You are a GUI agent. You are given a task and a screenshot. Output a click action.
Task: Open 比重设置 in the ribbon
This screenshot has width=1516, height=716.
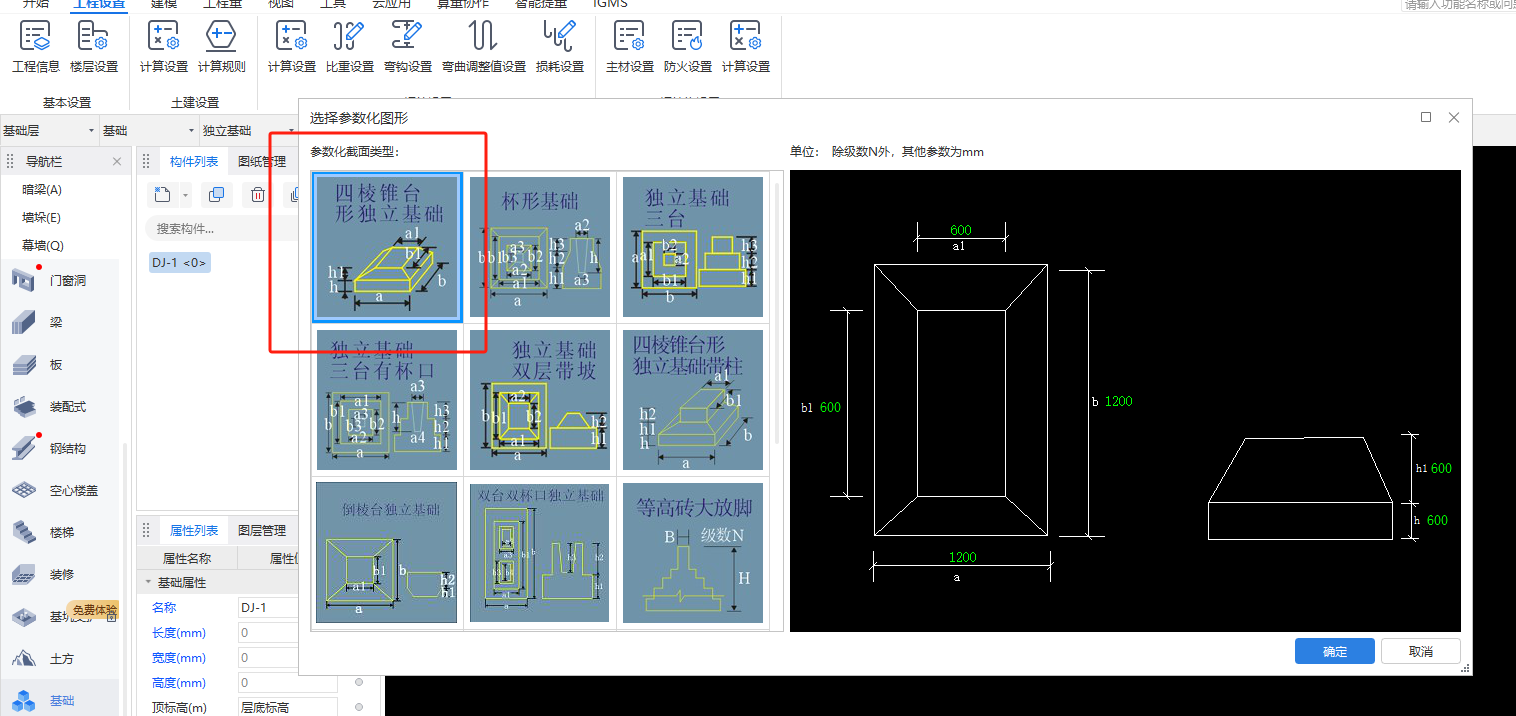(x=350, y=48)
